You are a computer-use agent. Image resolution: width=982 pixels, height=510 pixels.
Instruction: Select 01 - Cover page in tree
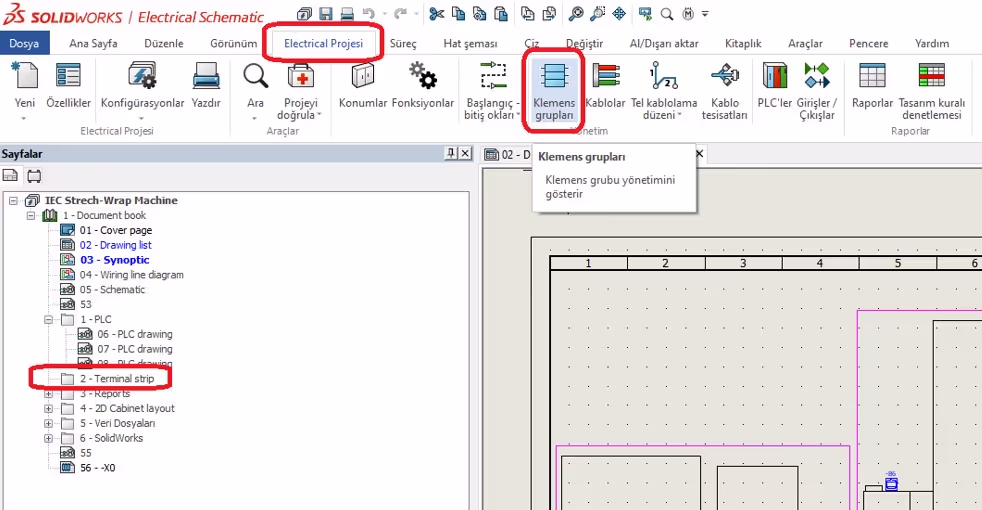(115, 230)
